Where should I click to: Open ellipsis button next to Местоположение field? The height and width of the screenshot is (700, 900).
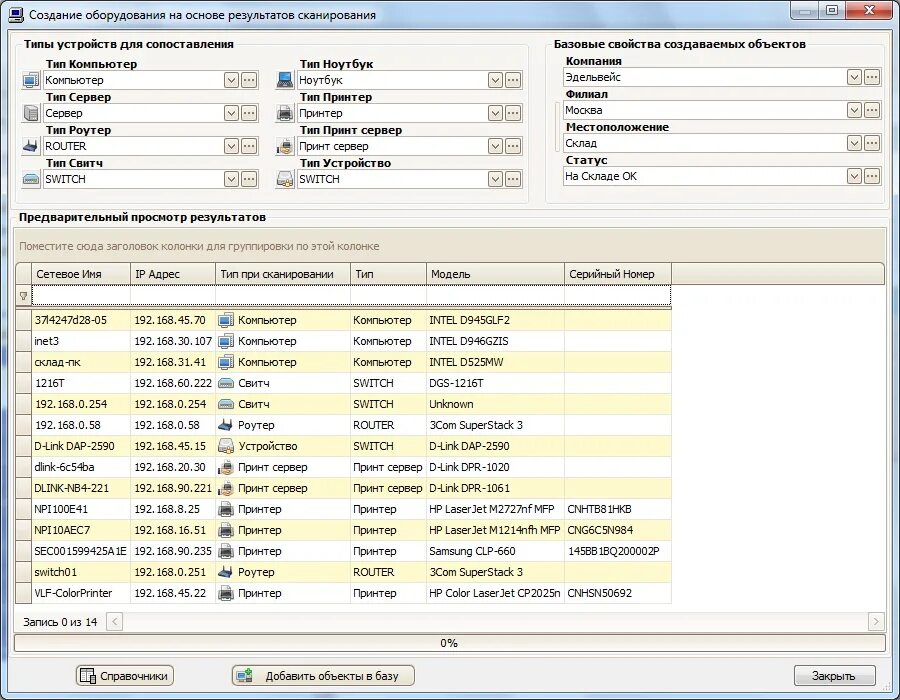pos(872,143)
